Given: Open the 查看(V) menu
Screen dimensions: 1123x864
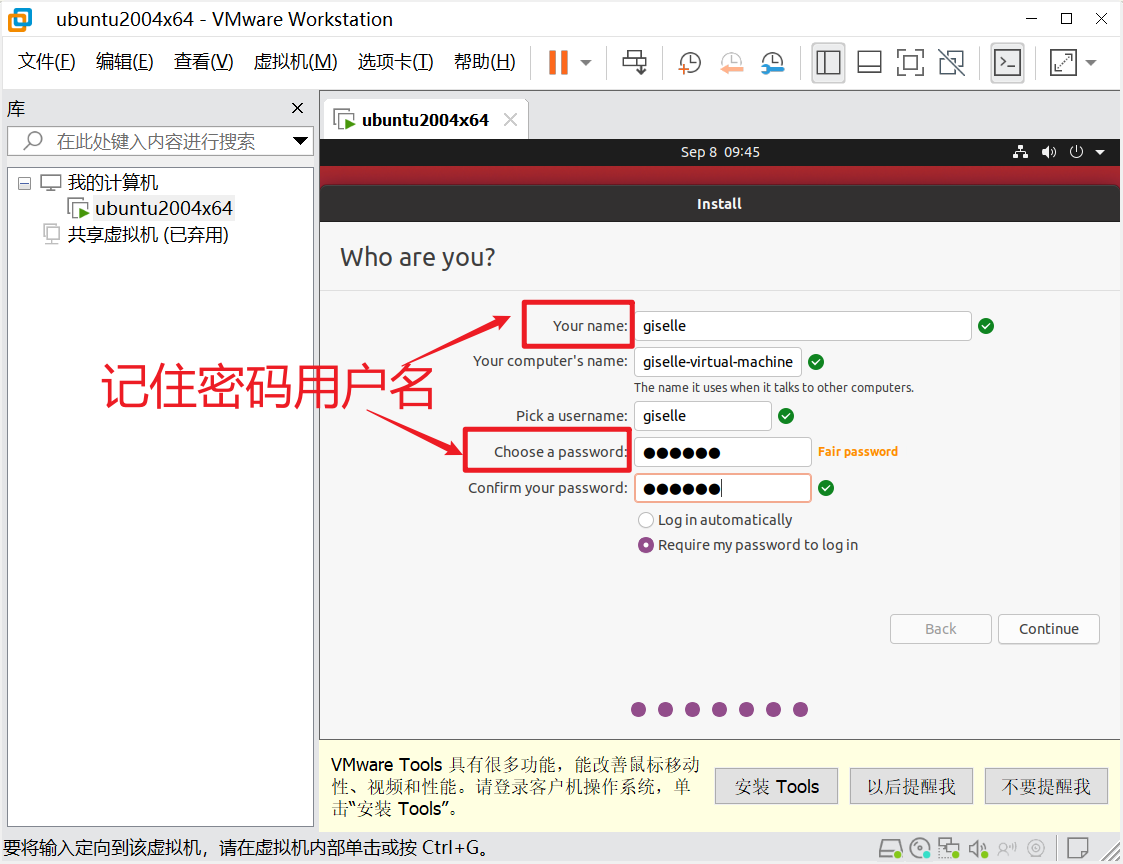Looking at the screenshot, I should point(203,62).
